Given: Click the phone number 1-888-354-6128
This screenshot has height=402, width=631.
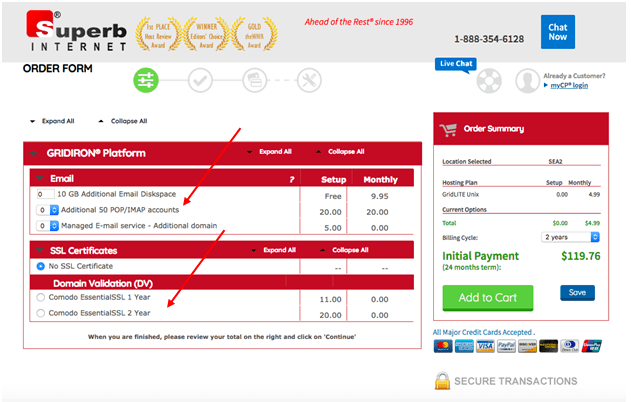Looking at the screenshot, I should pos(489,39).
